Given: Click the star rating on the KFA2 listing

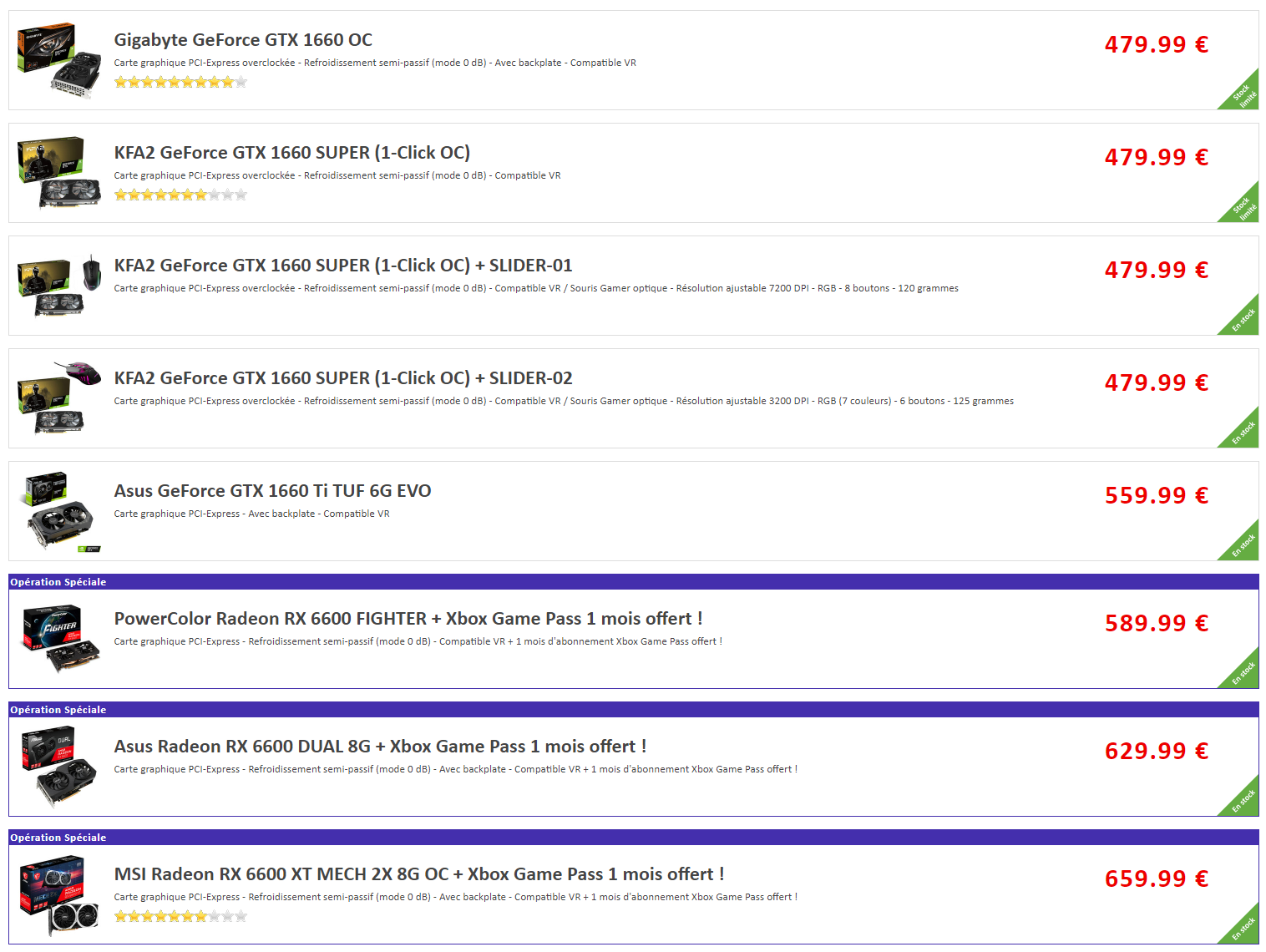Looking at the screenshot, I should (x=180, y=195).
